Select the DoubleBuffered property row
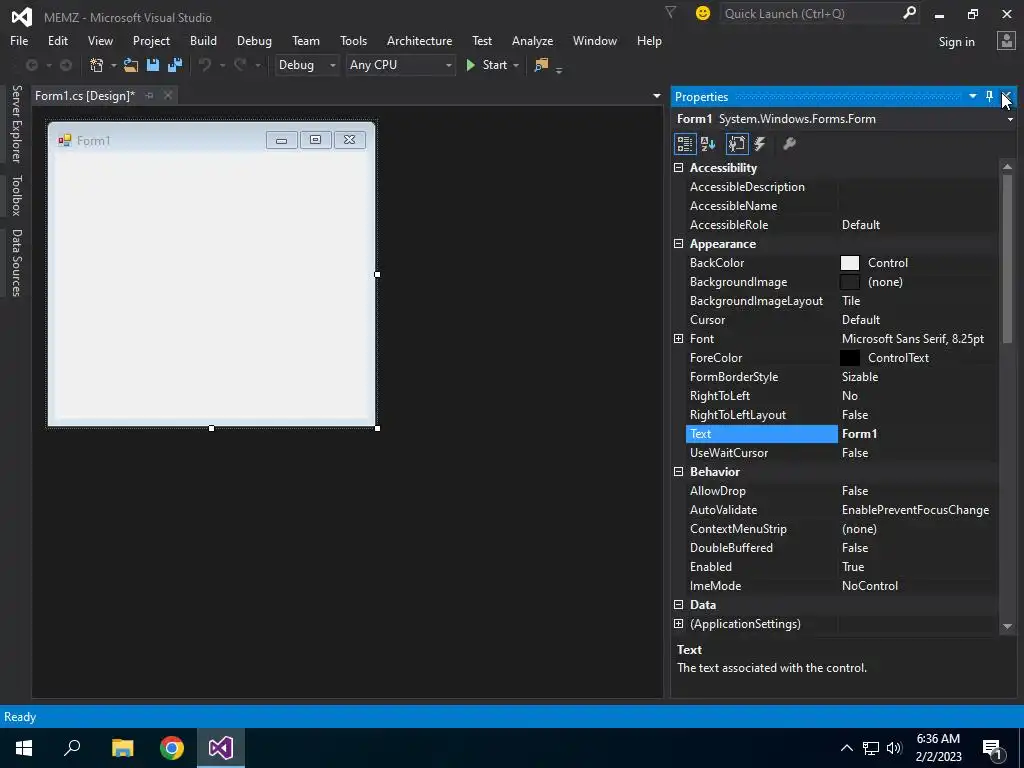Image resolution: width=1024 pixels, height=768 pixels. click(841, 548)
